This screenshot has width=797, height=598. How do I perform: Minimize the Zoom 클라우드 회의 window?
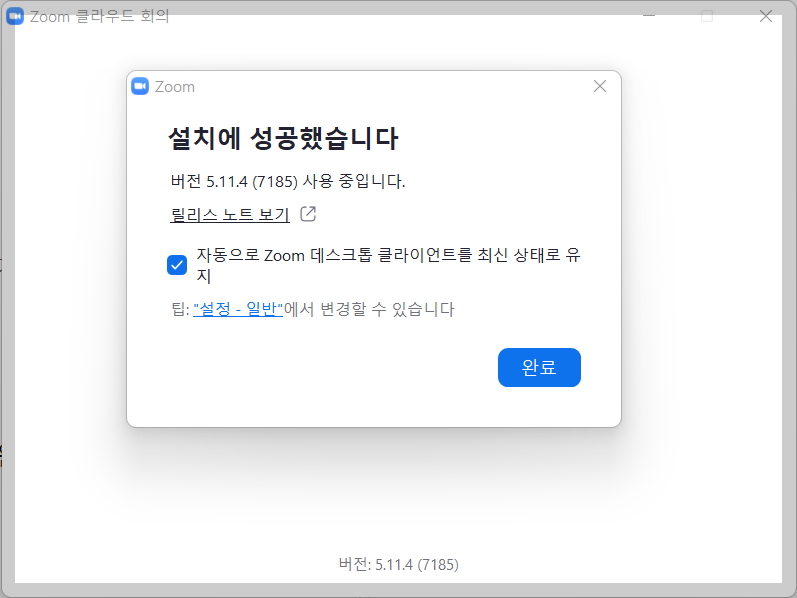(649, 16)
